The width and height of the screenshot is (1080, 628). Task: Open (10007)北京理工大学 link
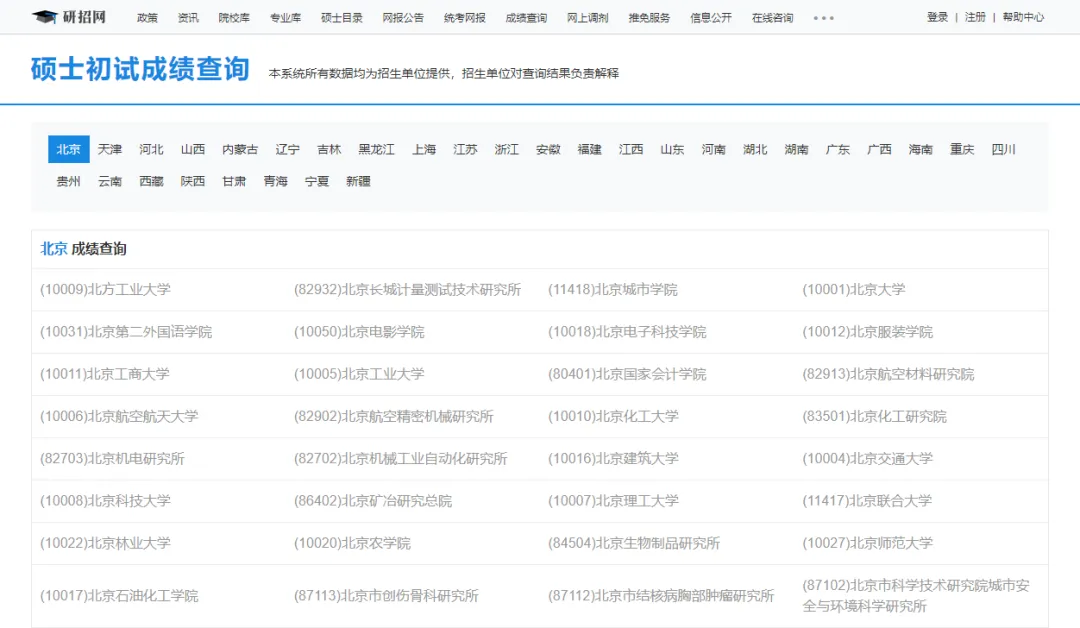[x=614, y=501]
